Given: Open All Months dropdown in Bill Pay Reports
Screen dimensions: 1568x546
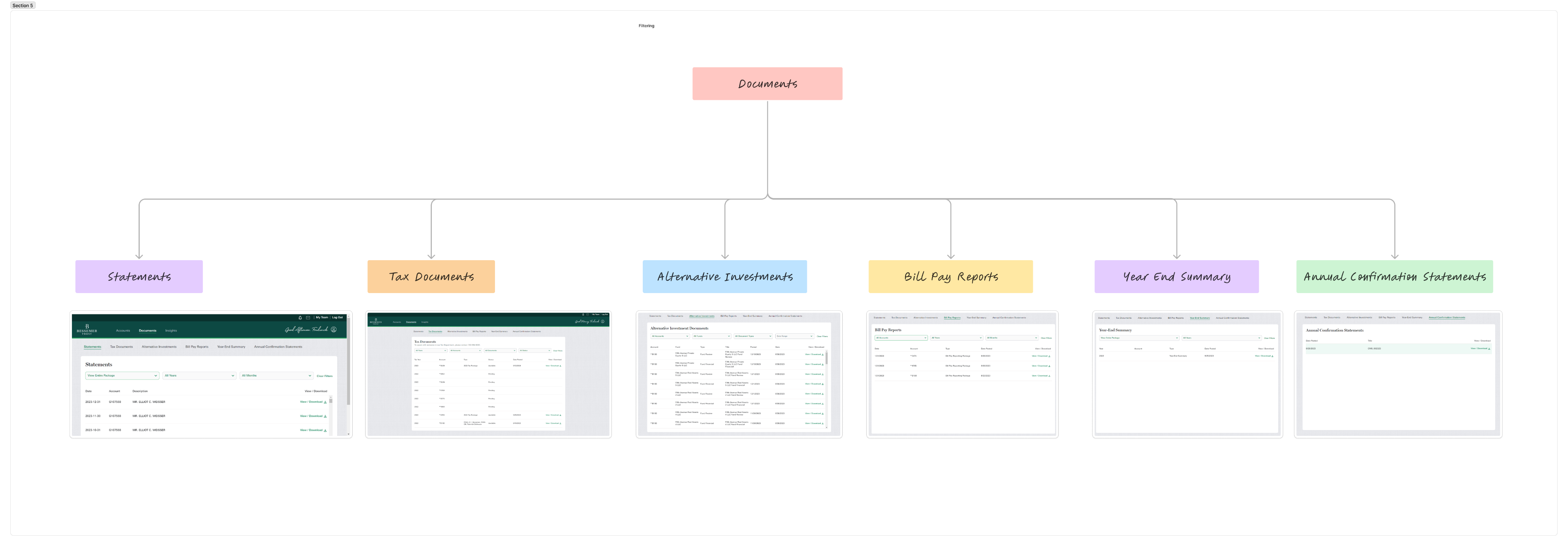Looking at the screenshot, I should point(1012,338).
